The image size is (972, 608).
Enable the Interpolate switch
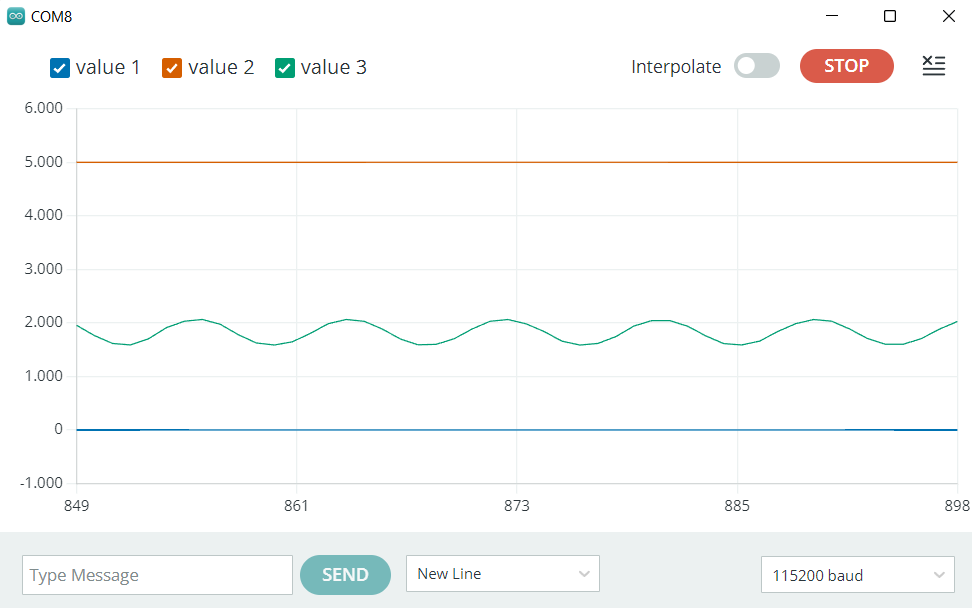[756, 66]
